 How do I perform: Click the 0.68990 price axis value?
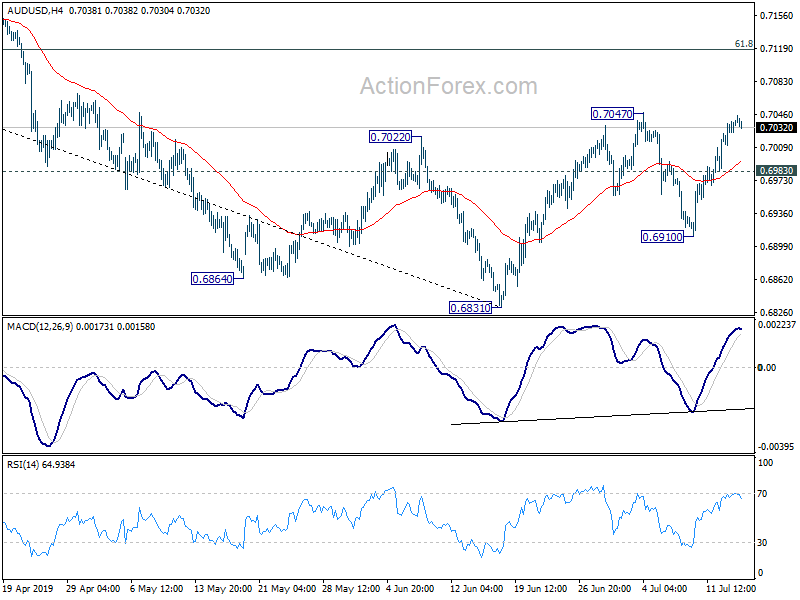(777, 246)
